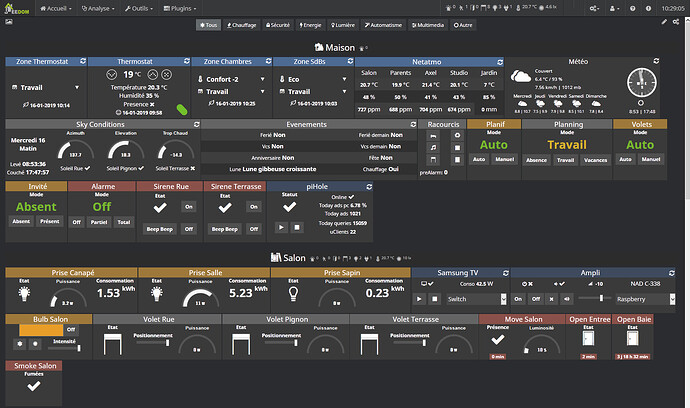
Task: Refresh the Netatmo widget
Action: pos(500,62)
